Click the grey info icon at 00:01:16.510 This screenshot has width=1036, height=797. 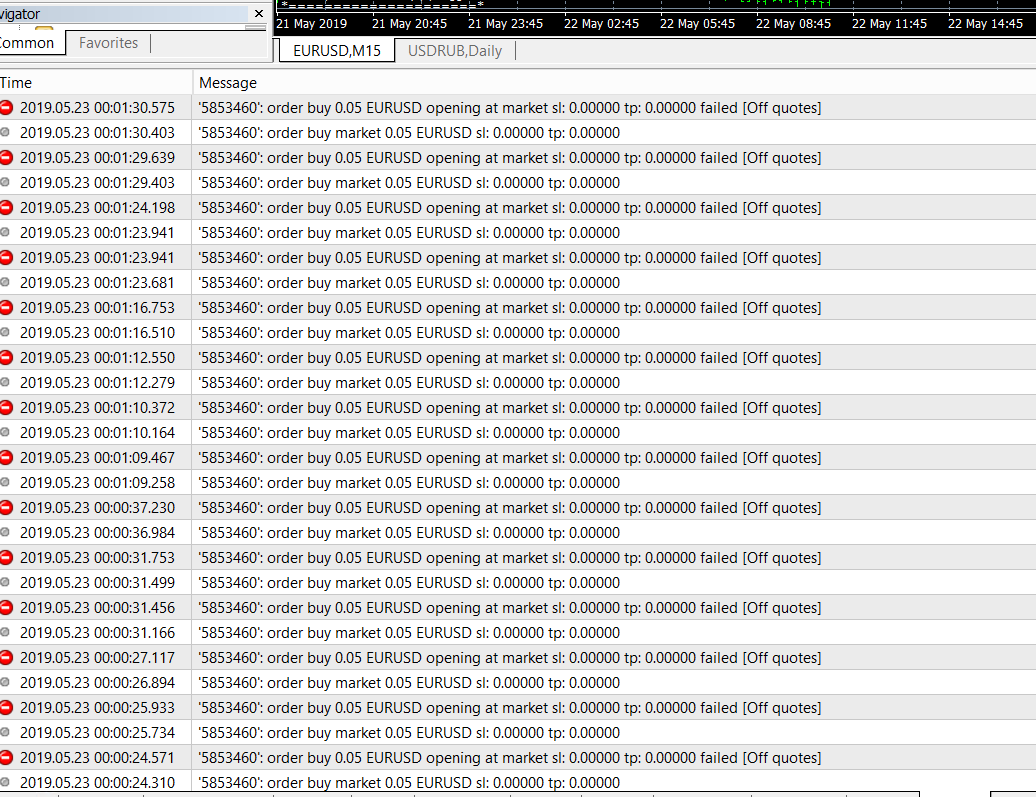coord(5,332)
